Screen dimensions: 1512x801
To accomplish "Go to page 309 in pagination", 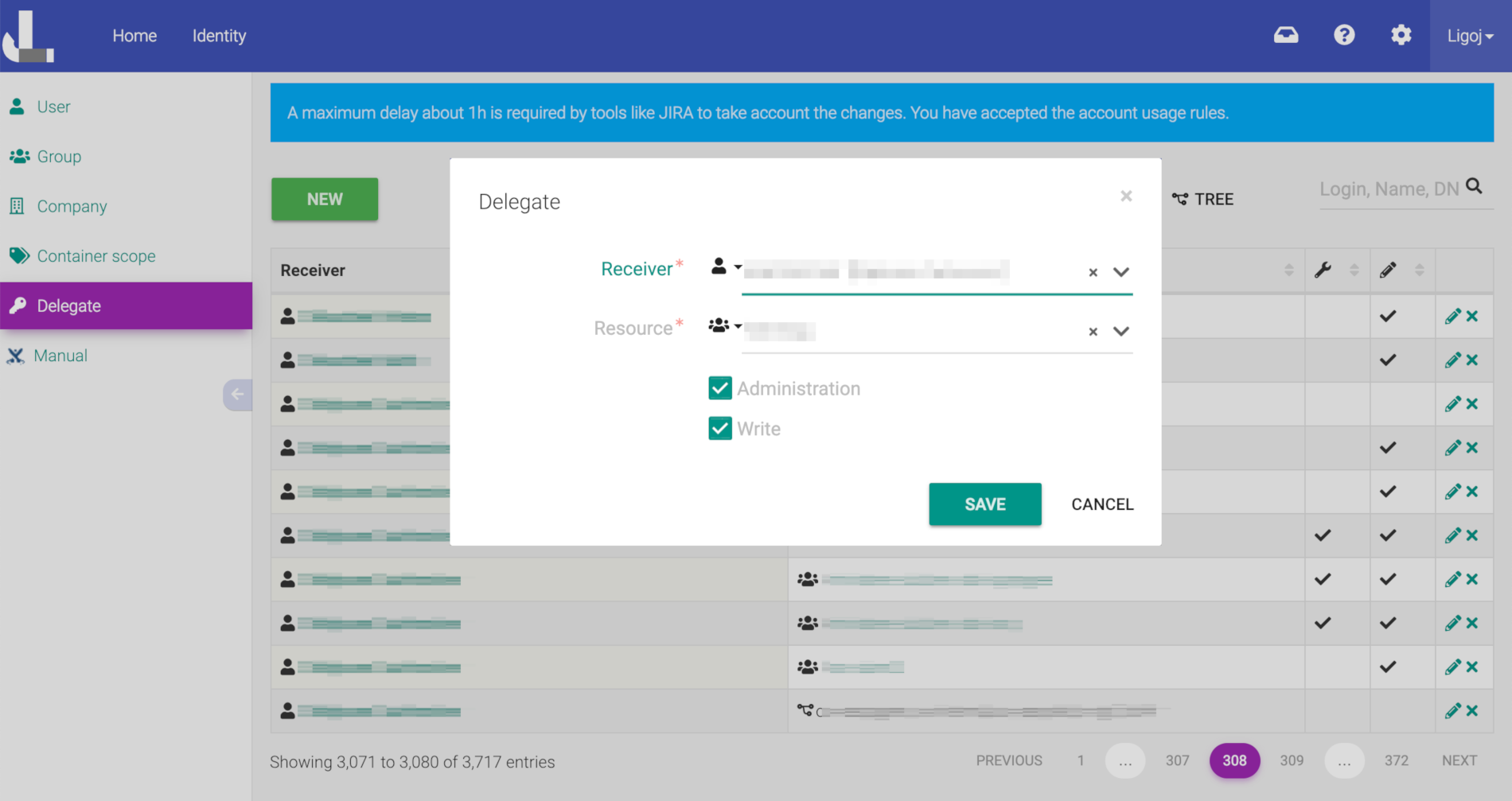I will click(x=1291, y=760).
